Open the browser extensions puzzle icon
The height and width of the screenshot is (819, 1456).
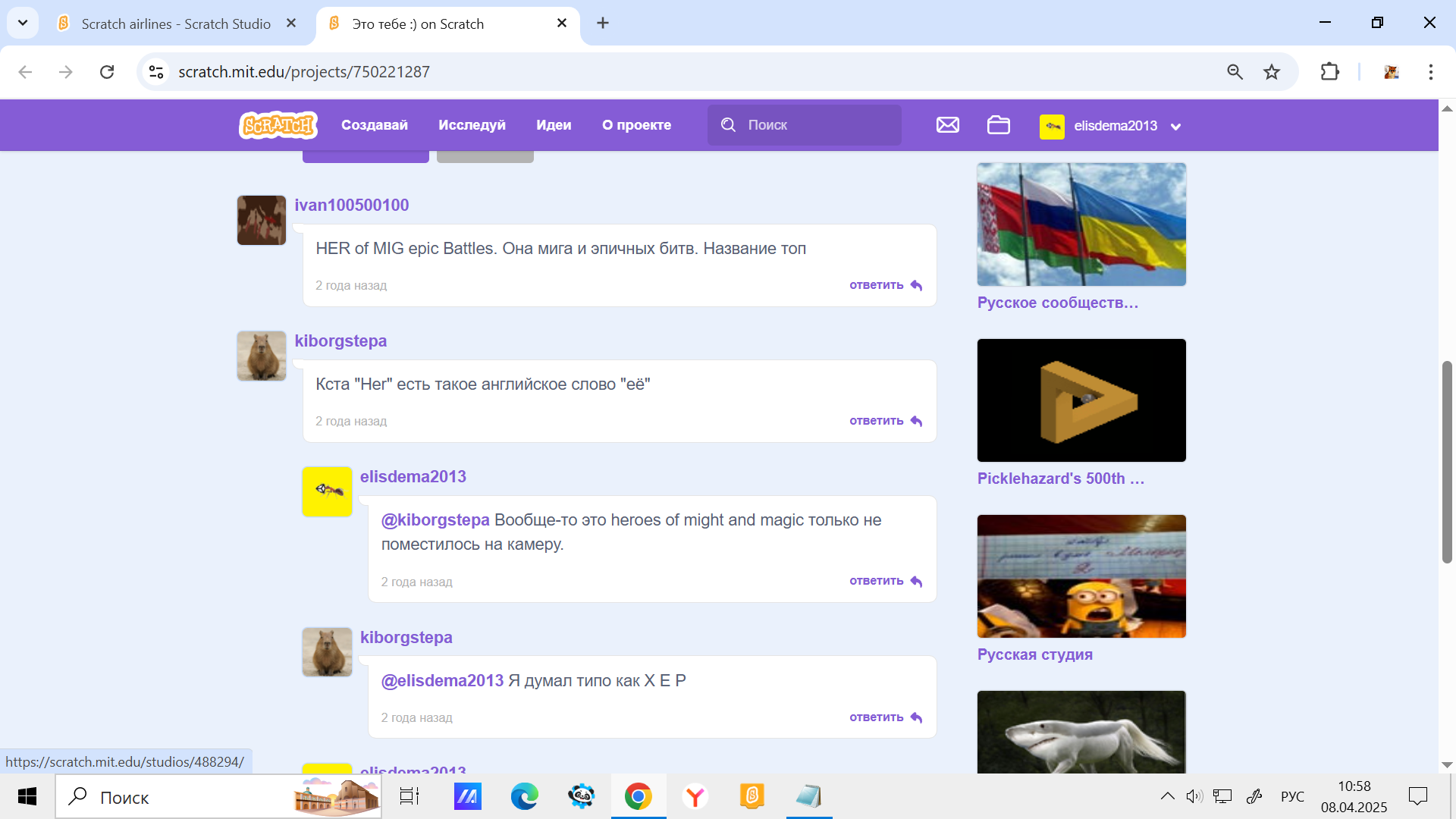[x=1329, y=72]
